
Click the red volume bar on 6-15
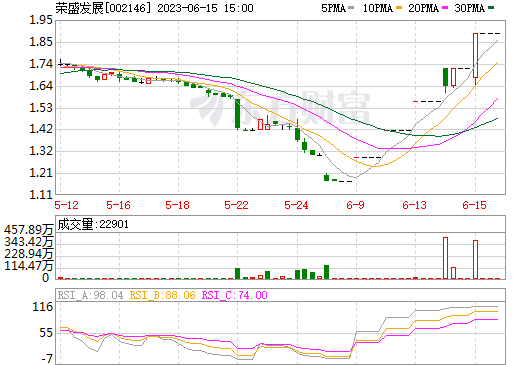(475, 259)
